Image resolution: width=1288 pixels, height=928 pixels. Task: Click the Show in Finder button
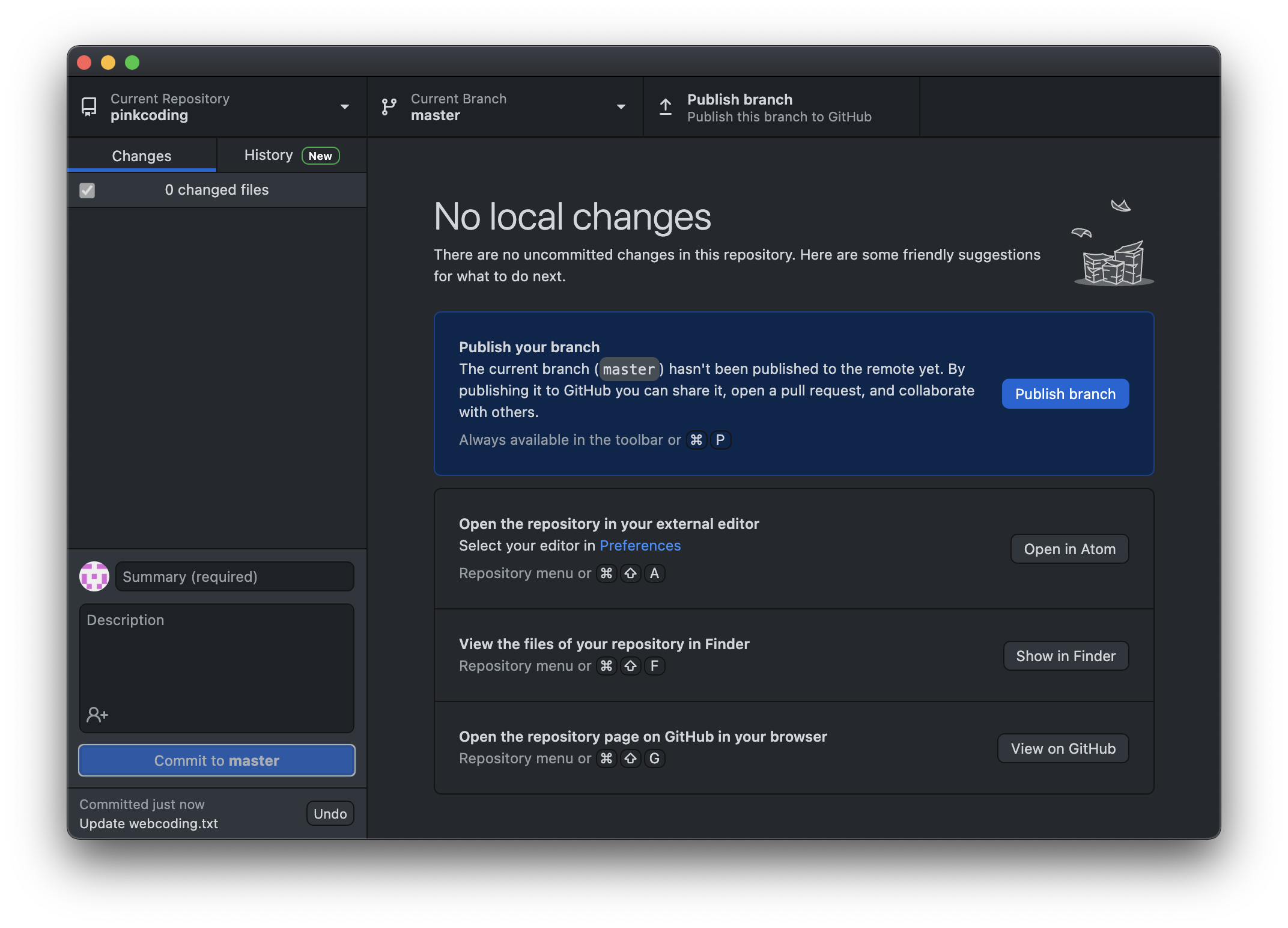point(1066,656)
